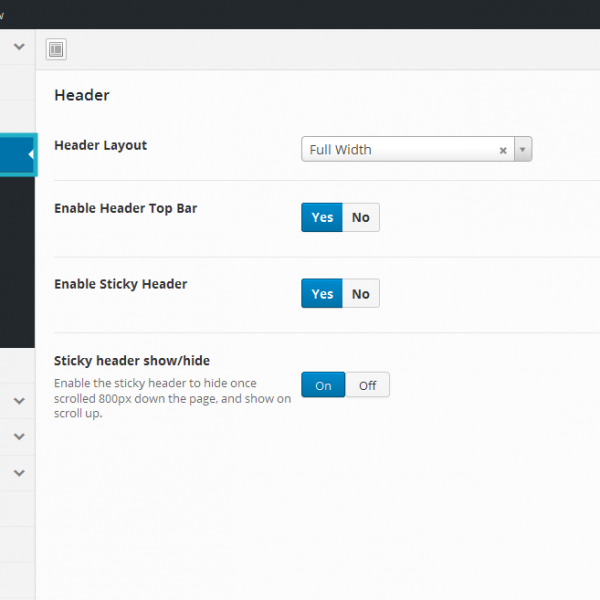Viewport: 600px width, 600px height.
Task: Click the expand all options icon
Action: coord(56,49)
